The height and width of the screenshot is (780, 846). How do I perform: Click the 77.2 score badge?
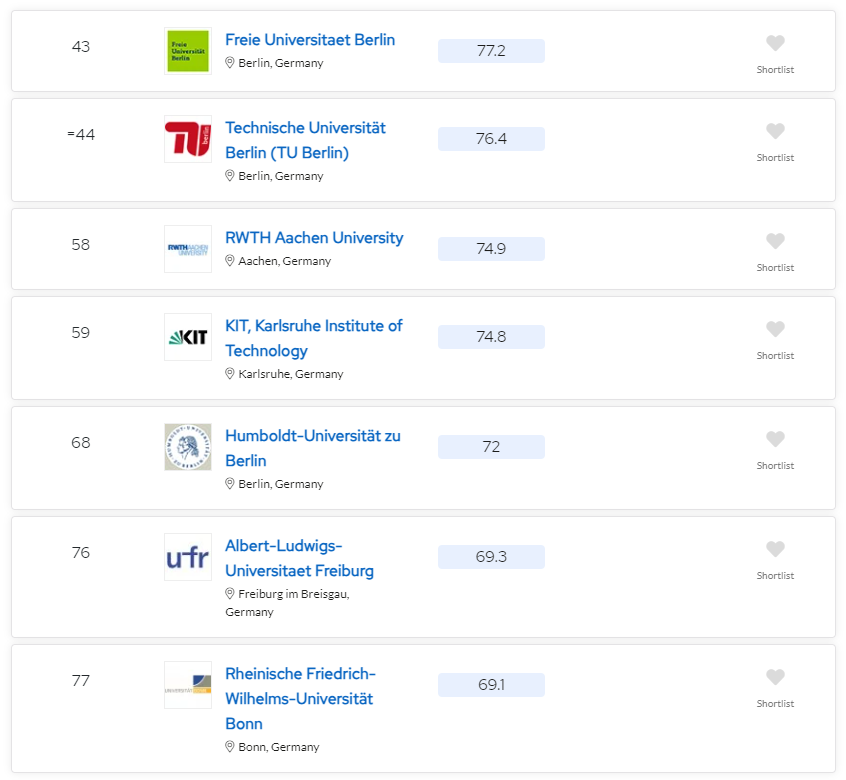coord(491,51)
